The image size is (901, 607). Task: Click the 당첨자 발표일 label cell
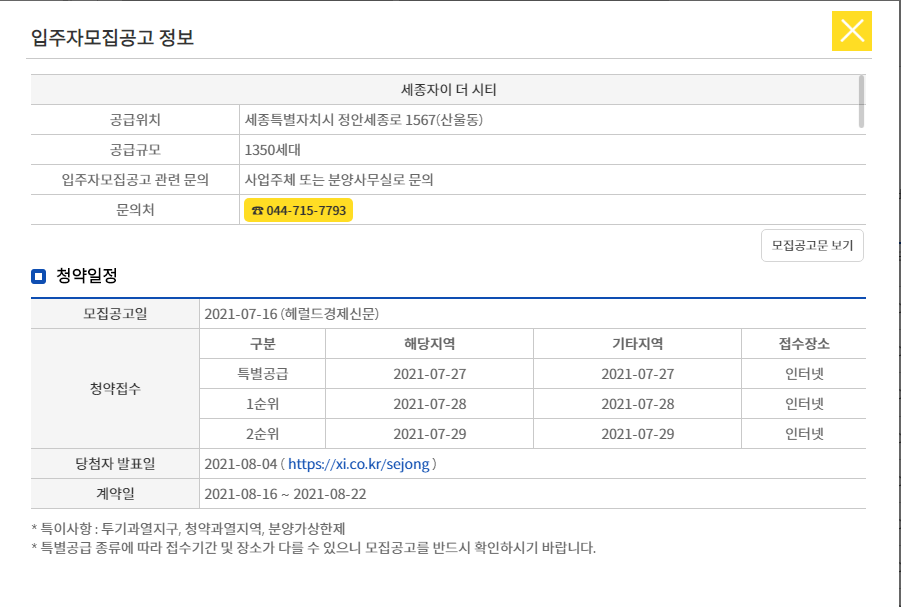click(115, 464)
